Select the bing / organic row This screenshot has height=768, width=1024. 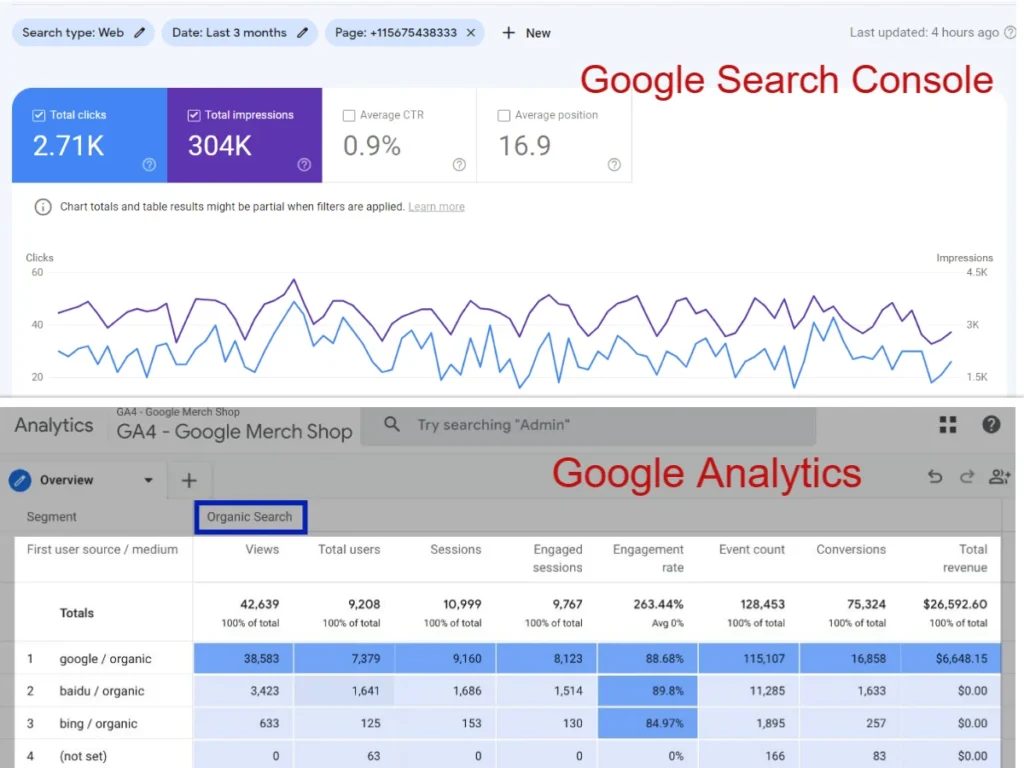pyautogui.click(x=507, y=723)
